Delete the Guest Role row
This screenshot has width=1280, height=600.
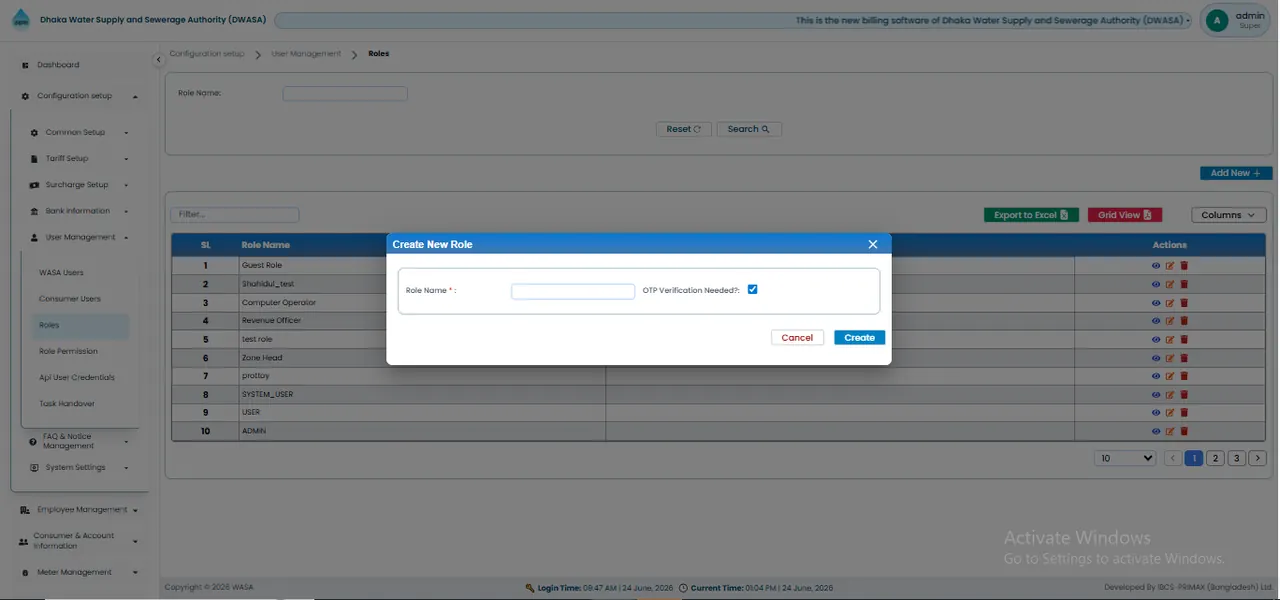[x=1184, y=266]
